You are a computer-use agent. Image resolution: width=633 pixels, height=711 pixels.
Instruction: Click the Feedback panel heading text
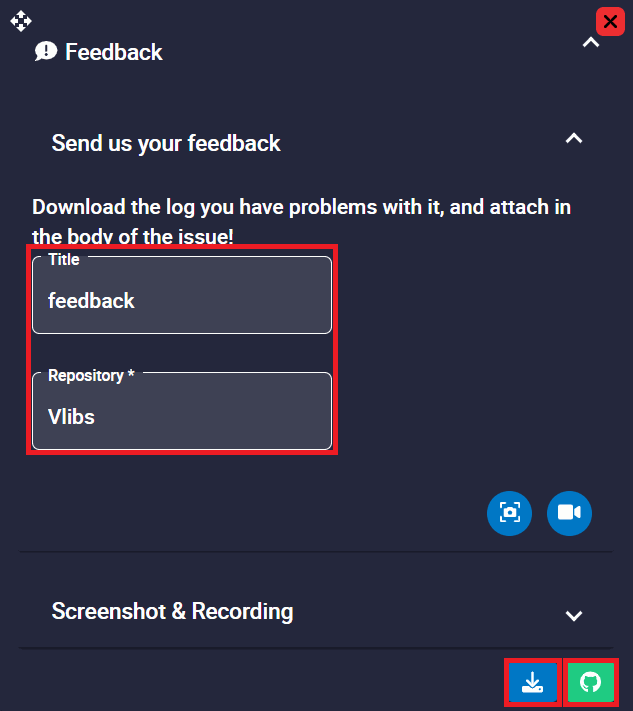click(114, 52)
